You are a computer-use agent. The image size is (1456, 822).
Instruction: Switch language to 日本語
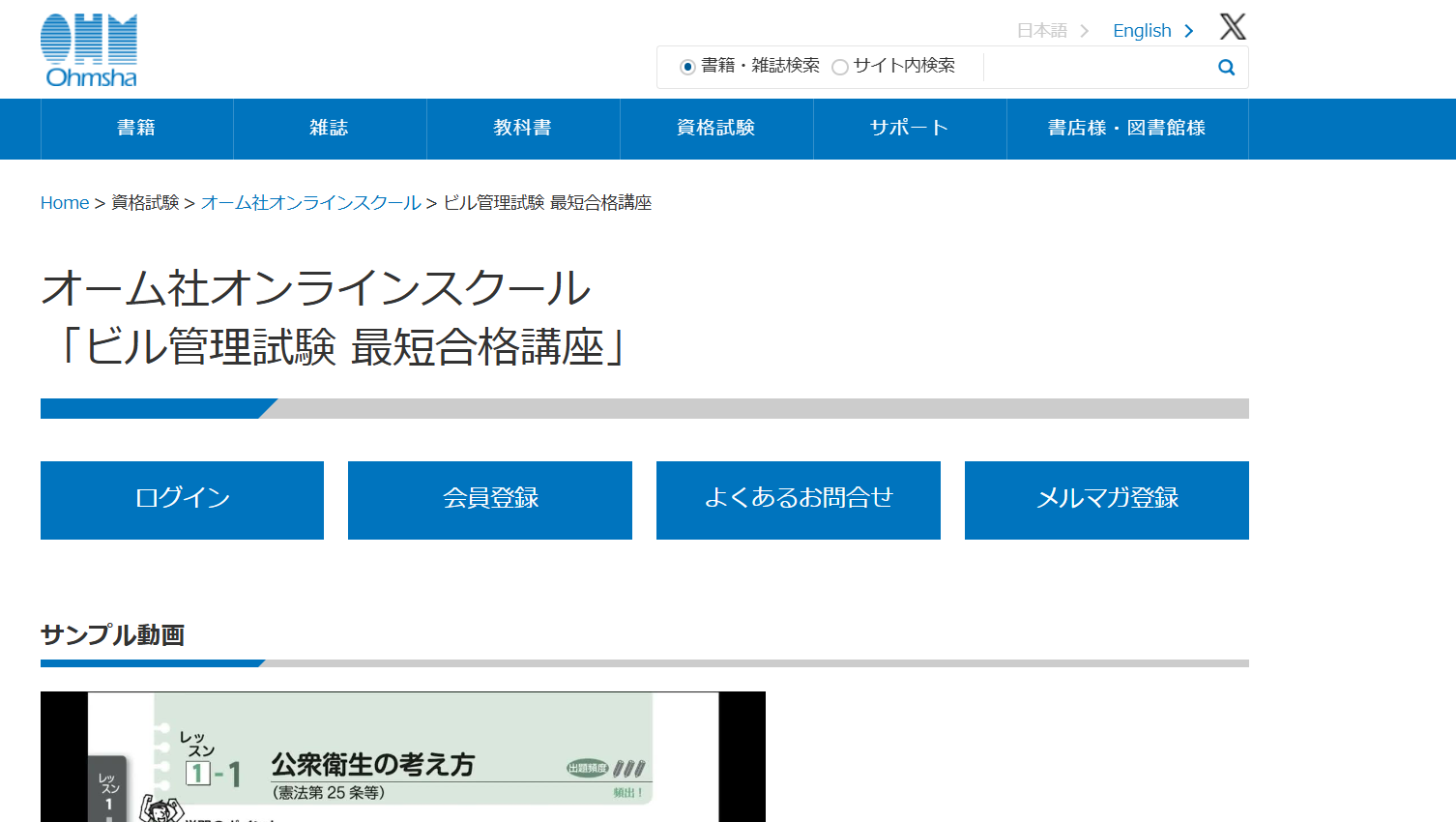[1051, 31]
